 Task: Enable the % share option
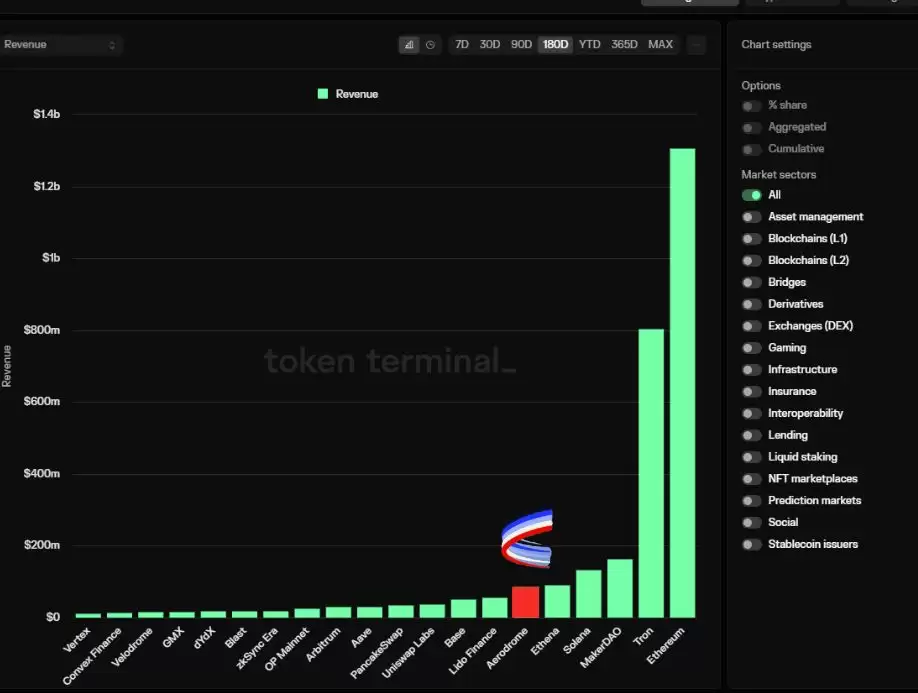click(x=751, y=106)
